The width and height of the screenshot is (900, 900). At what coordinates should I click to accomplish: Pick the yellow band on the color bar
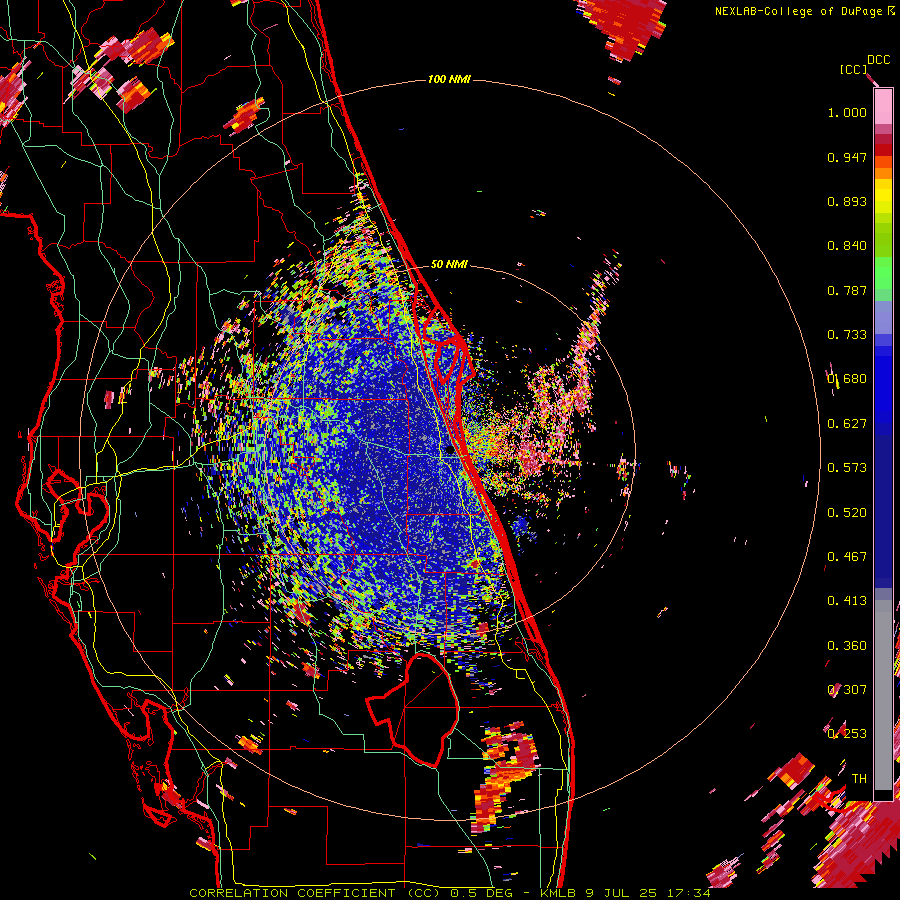tap(883, 196)
